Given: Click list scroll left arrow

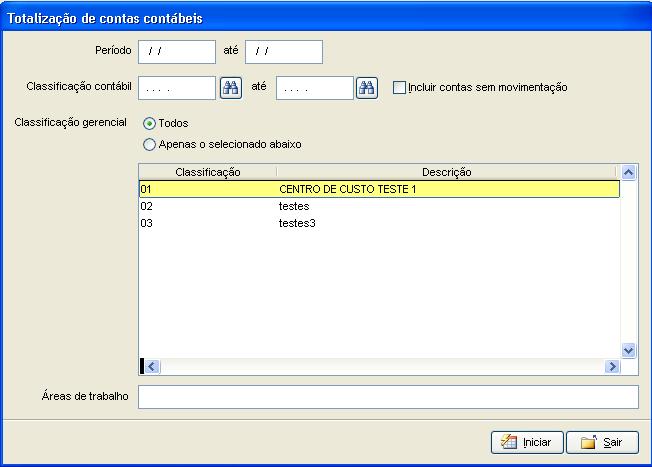Looking at the screenshot, I should tap(152, 366).
